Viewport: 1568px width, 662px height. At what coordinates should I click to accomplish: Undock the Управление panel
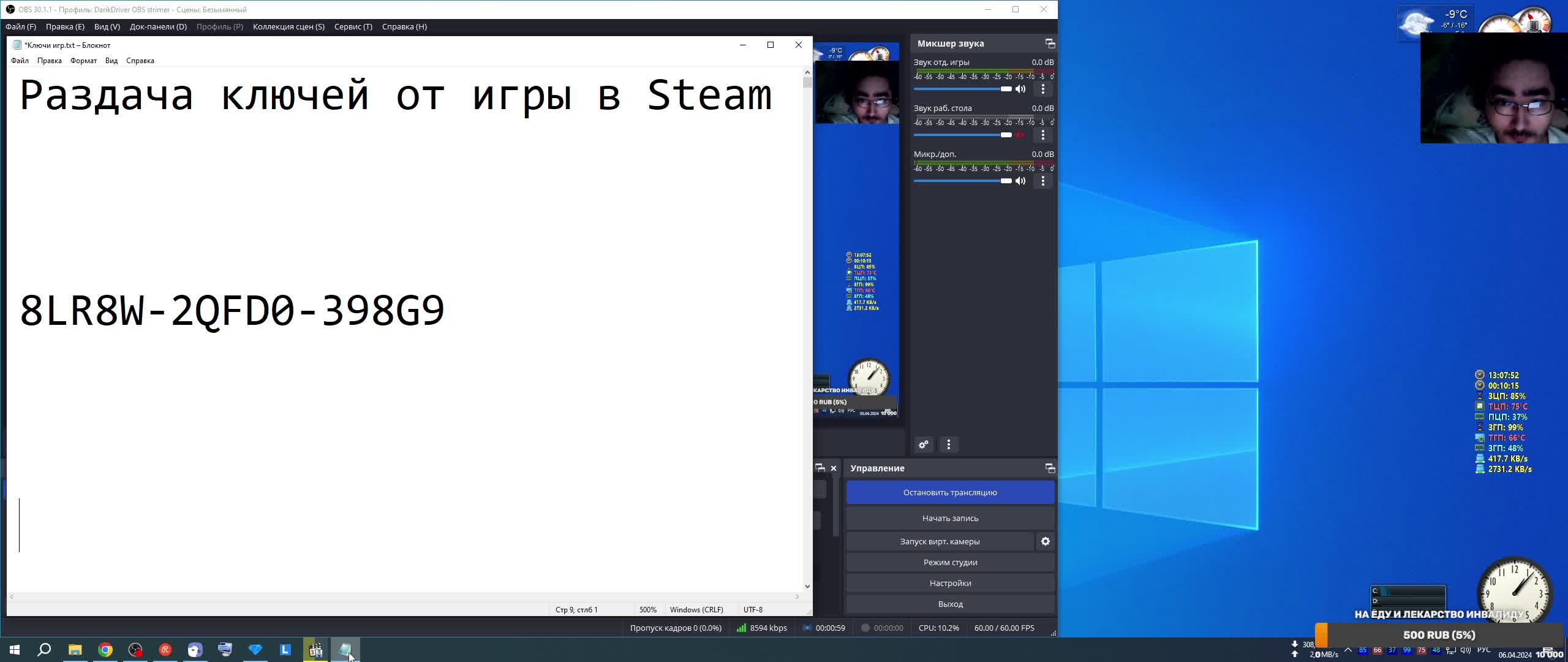point(1050,468)
